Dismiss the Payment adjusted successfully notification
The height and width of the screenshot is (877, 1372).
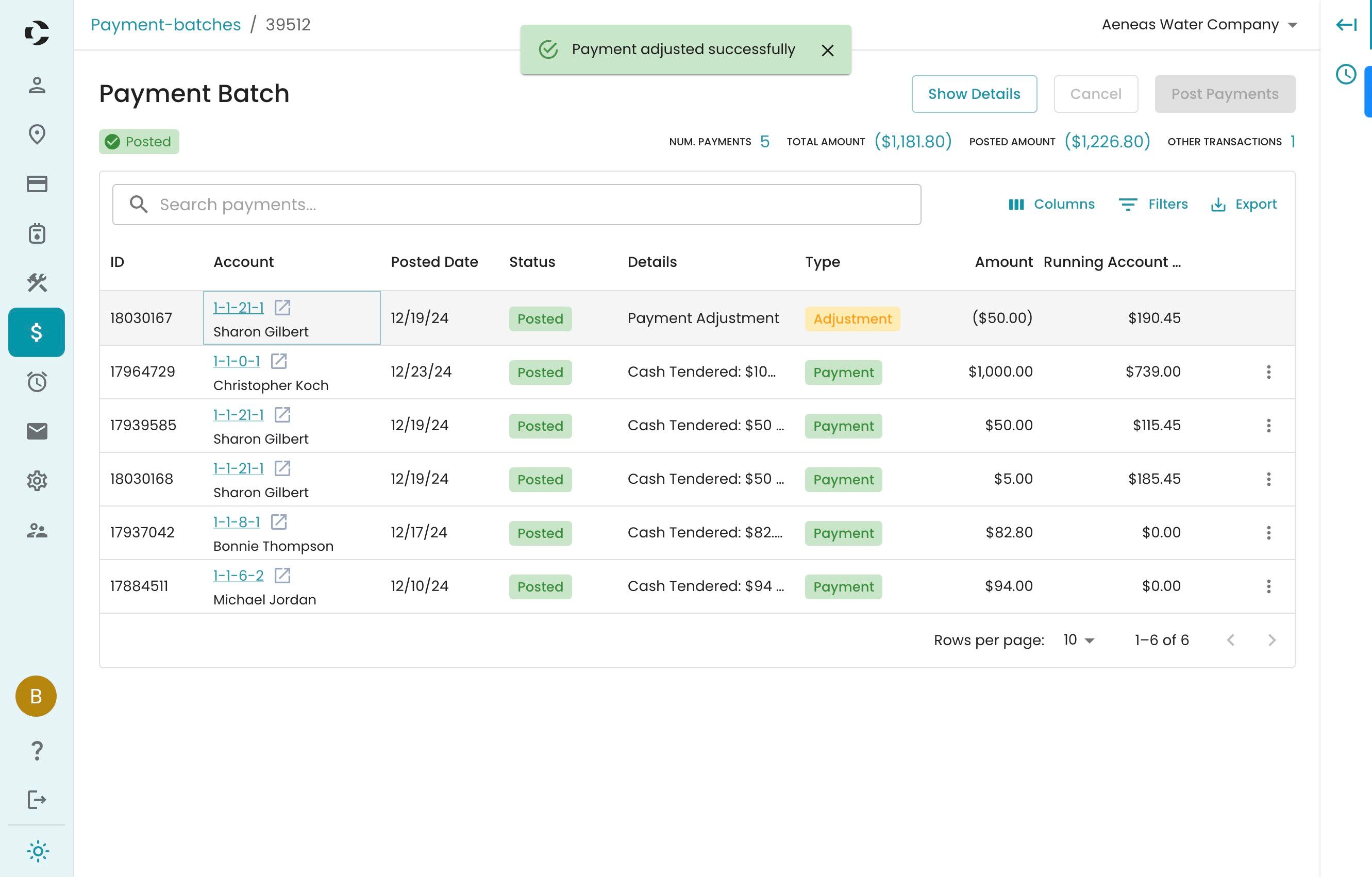pos(827,50)
